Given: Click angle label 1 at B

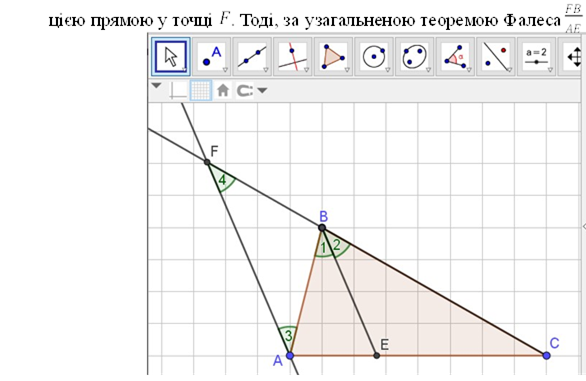Looking at the screenshot, I should click(324, 247).
